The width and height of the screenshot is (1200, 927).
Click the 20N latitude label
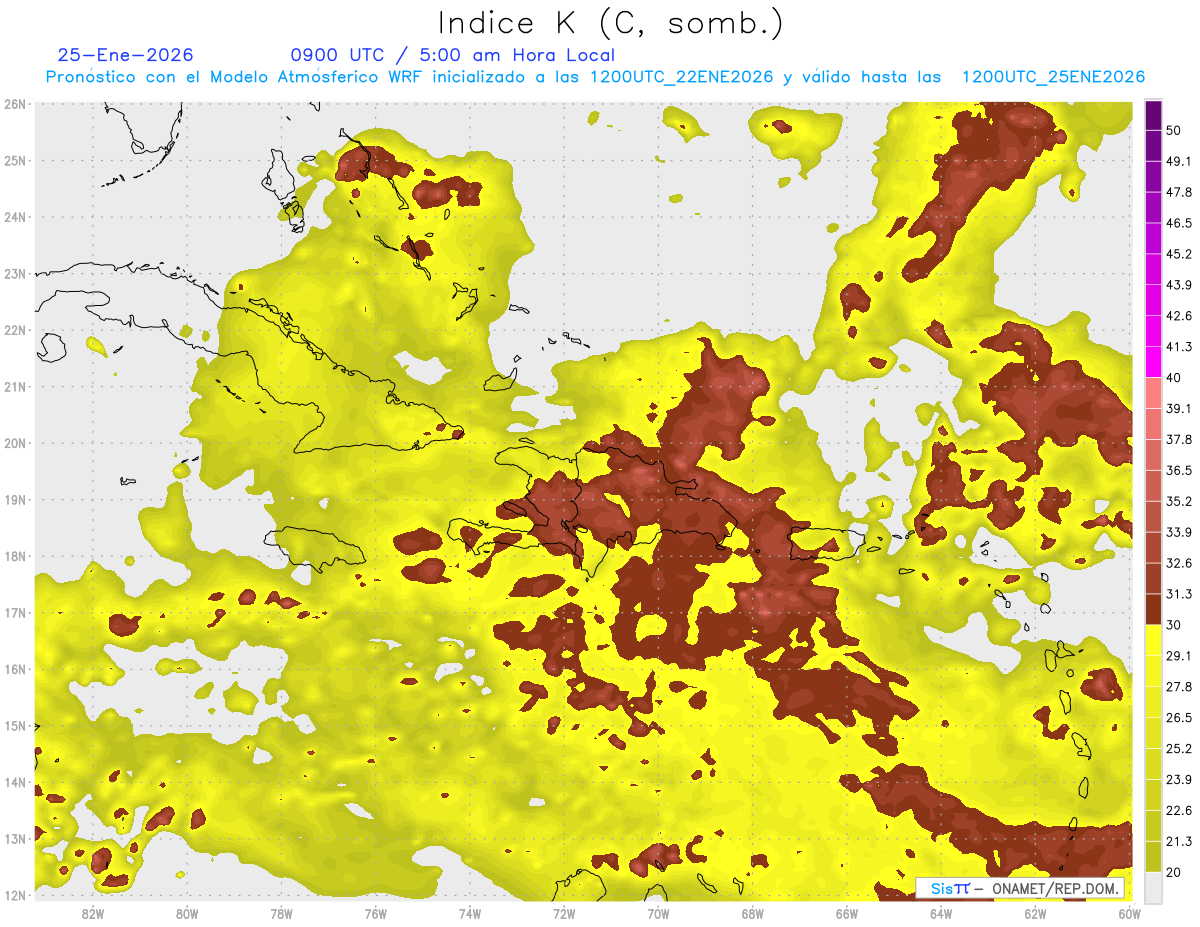coord(14,443)
